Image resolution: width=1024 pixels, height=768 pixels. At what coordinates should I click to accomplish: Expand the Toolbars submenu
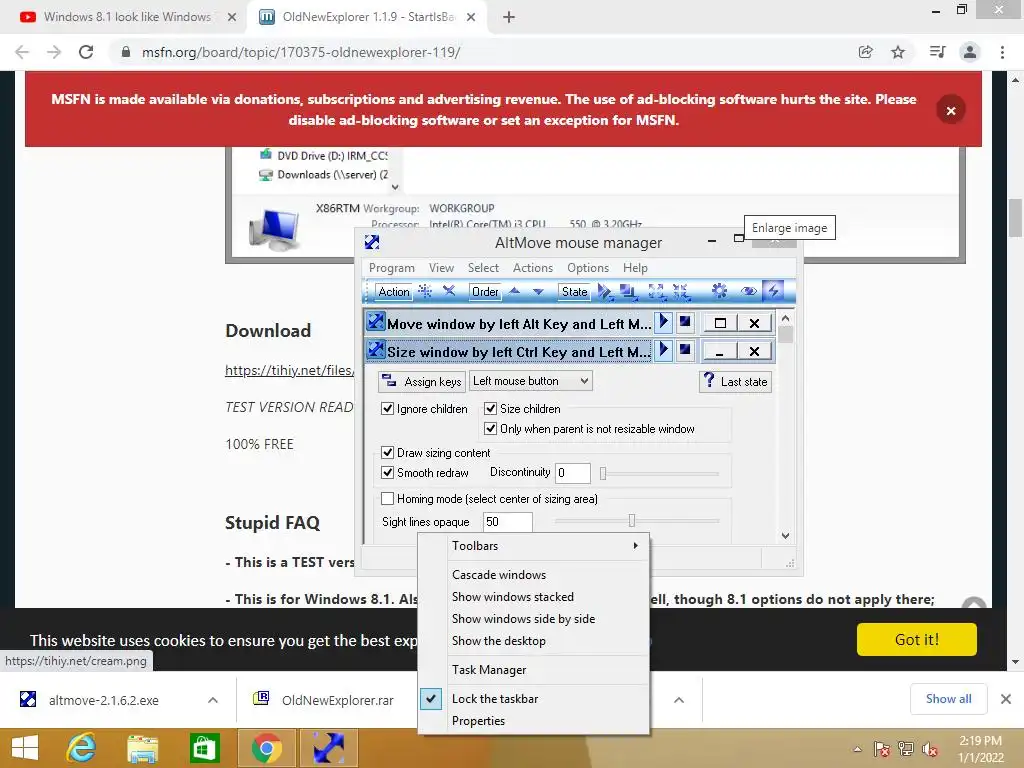[x=534, y=546]
